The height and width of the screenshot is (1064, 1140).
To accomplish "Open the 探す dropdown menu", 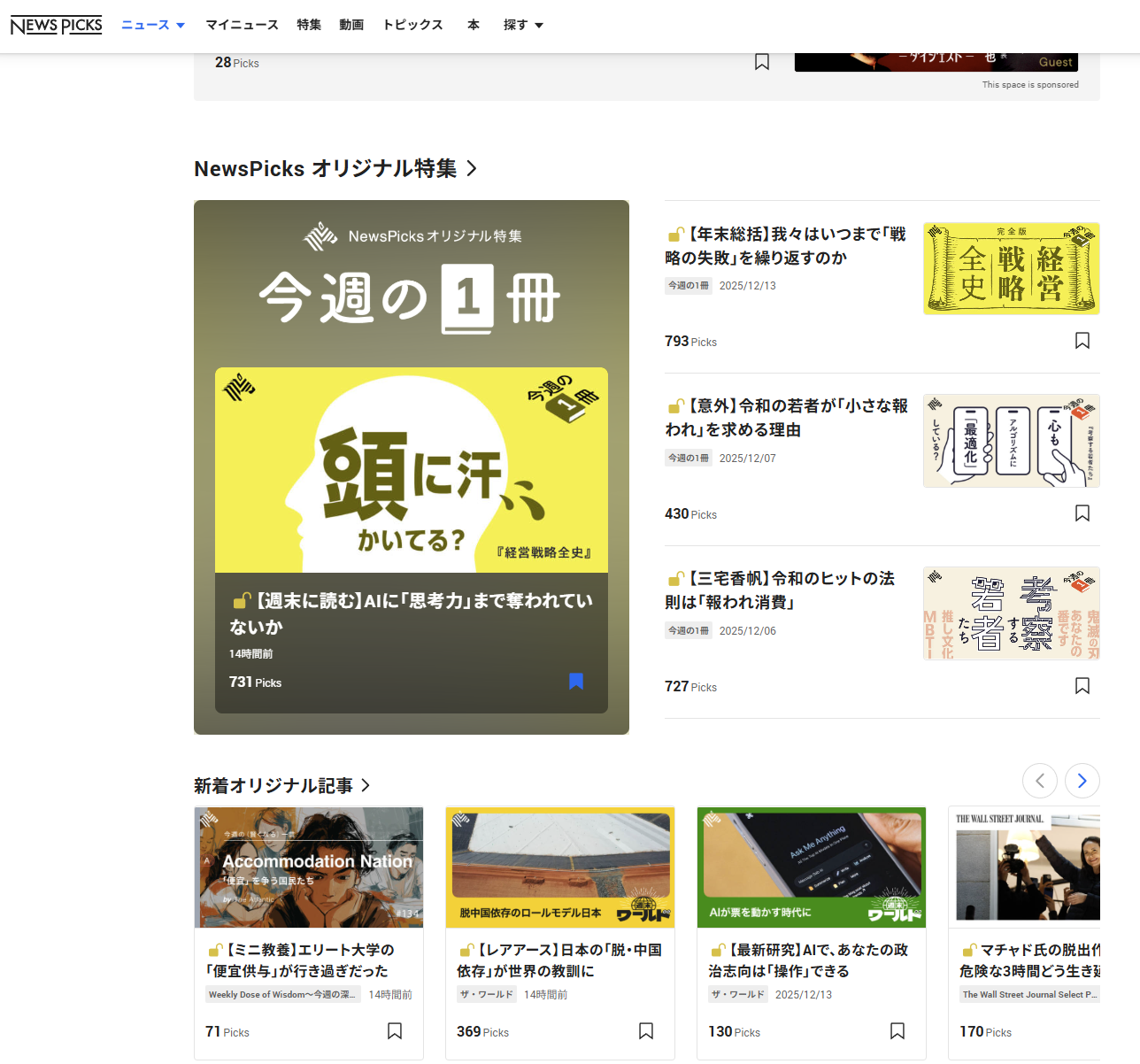I will coord(523,25).
